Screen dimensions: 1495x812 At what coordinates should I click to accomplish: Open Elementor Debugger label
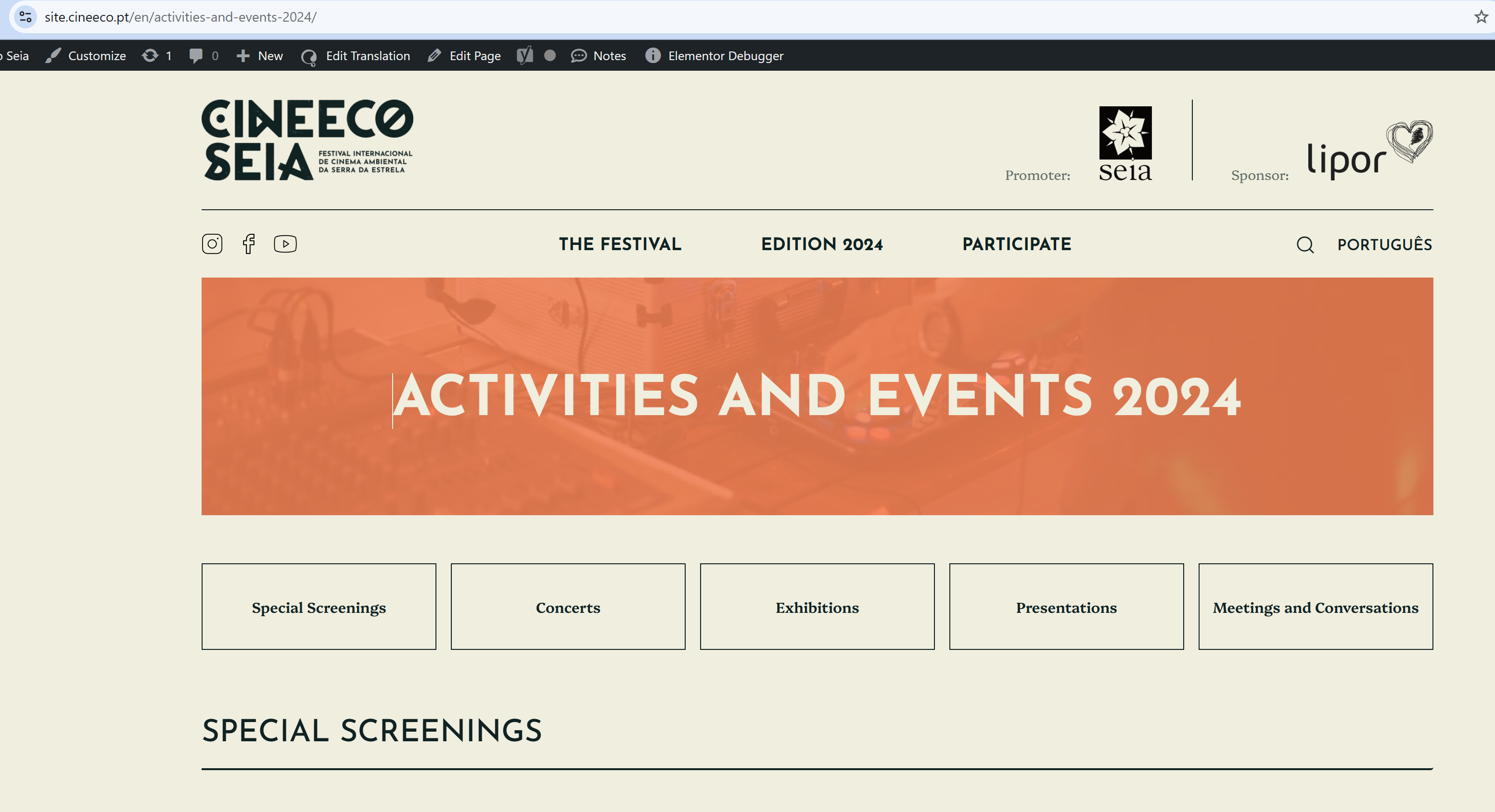[x=726, y=56]
